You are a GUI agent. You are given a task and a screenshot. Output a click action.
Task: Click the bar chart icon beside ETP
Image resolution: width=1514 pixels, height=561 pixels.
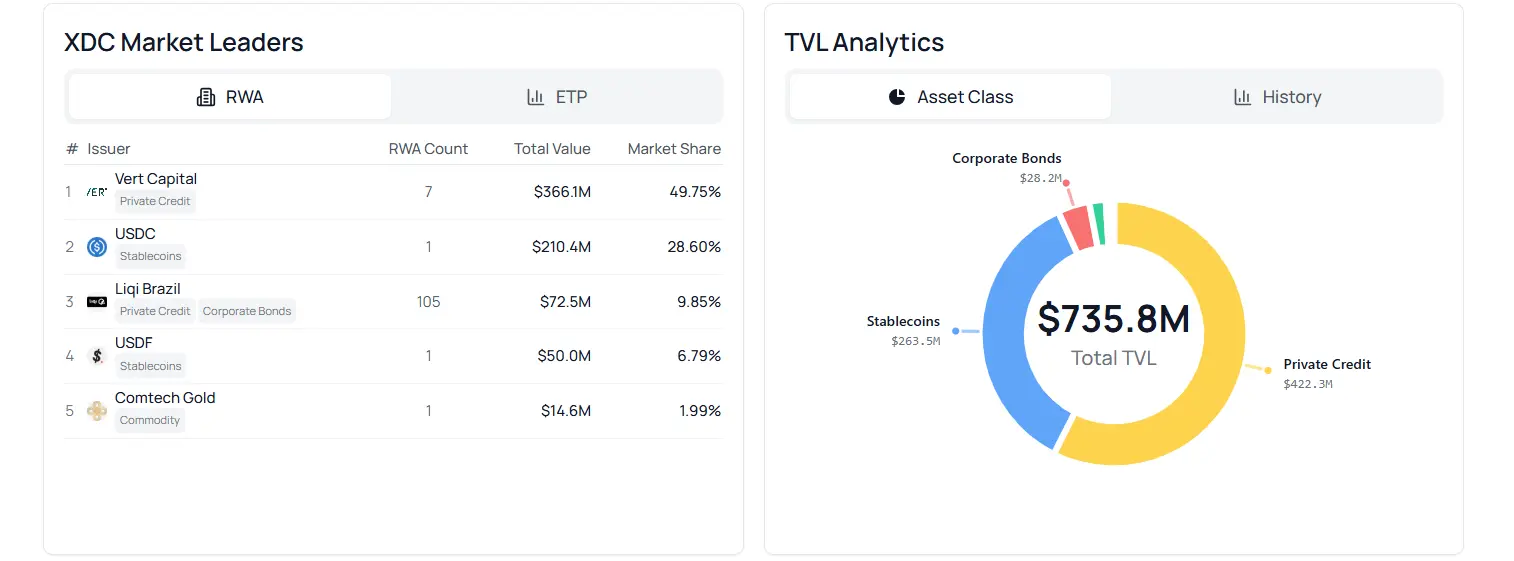[x=536, y=97]
